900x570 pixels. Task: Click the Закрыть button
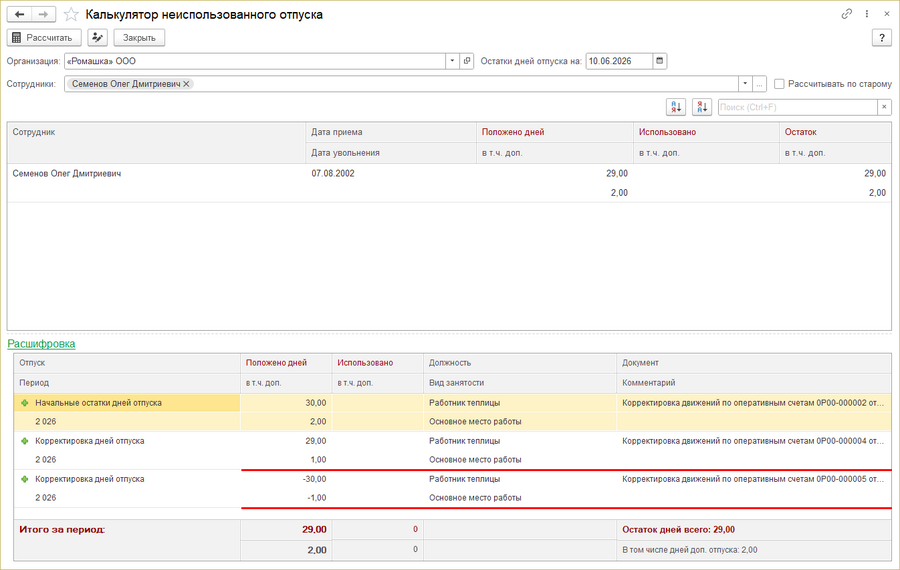tap(139, 38)
